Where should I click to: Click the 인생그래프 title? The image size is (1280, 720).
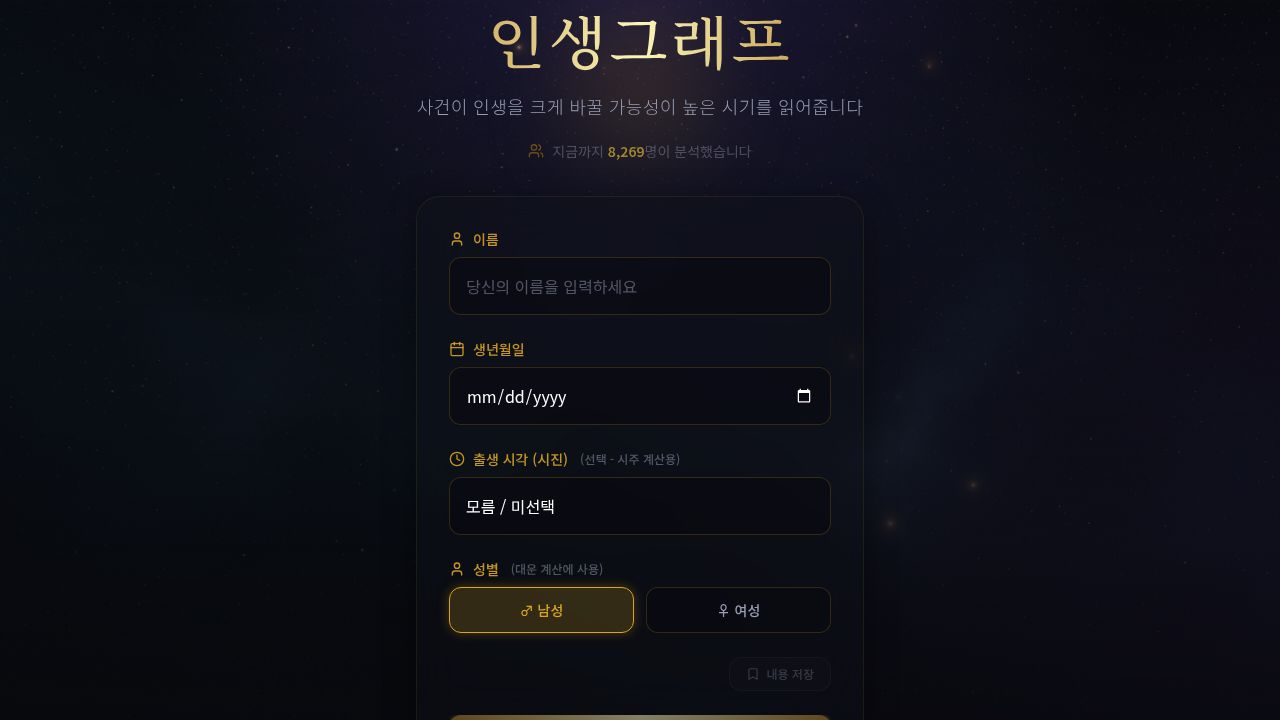click(640, 42)
